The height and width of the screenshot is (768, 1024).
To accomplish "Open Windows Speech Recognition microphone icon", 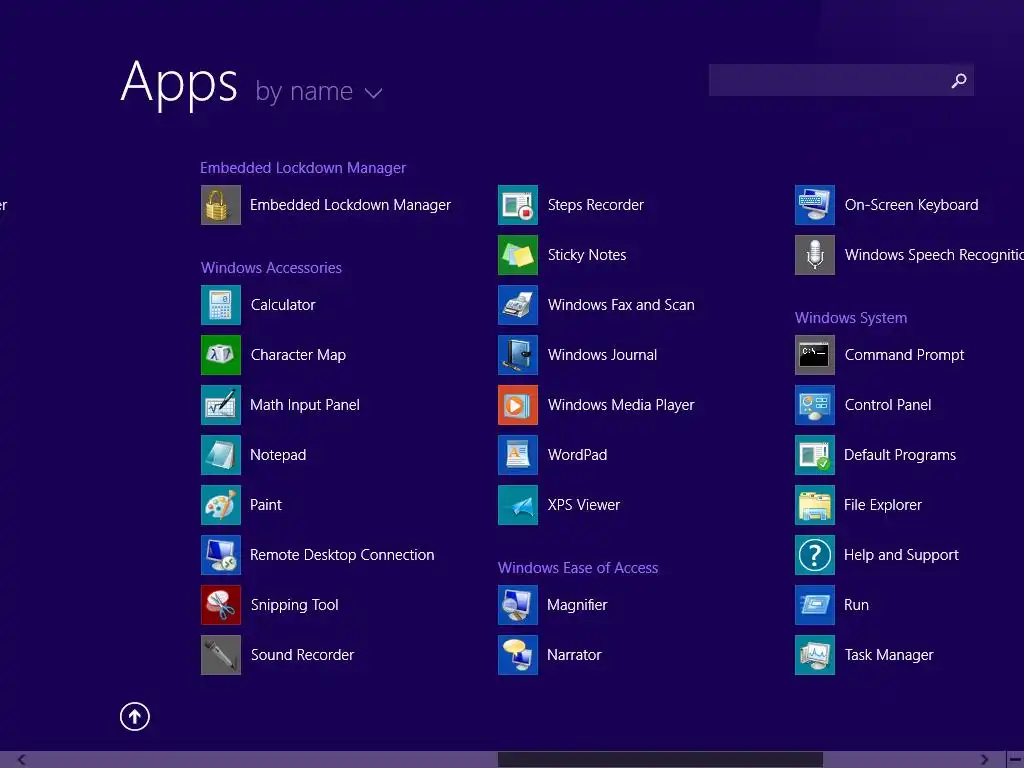I will point(815,255).
